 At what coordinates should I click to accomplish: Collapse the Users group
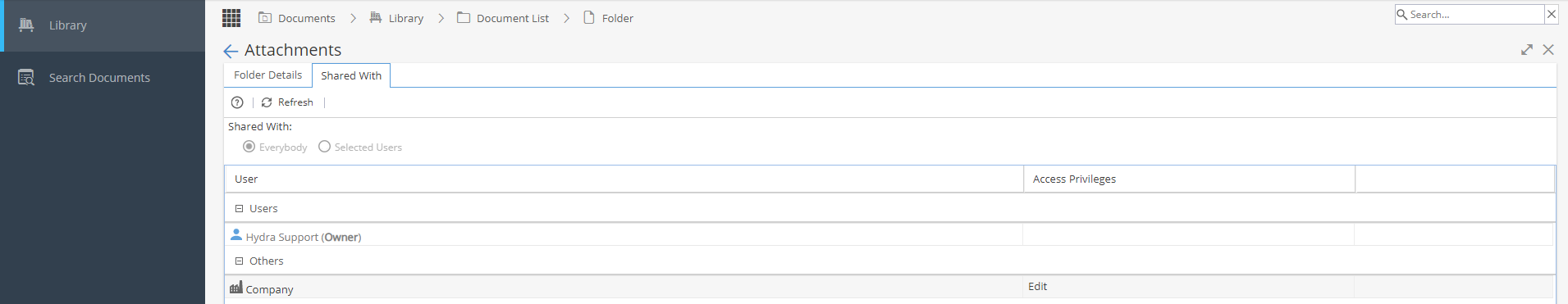[x=240, y=209]
